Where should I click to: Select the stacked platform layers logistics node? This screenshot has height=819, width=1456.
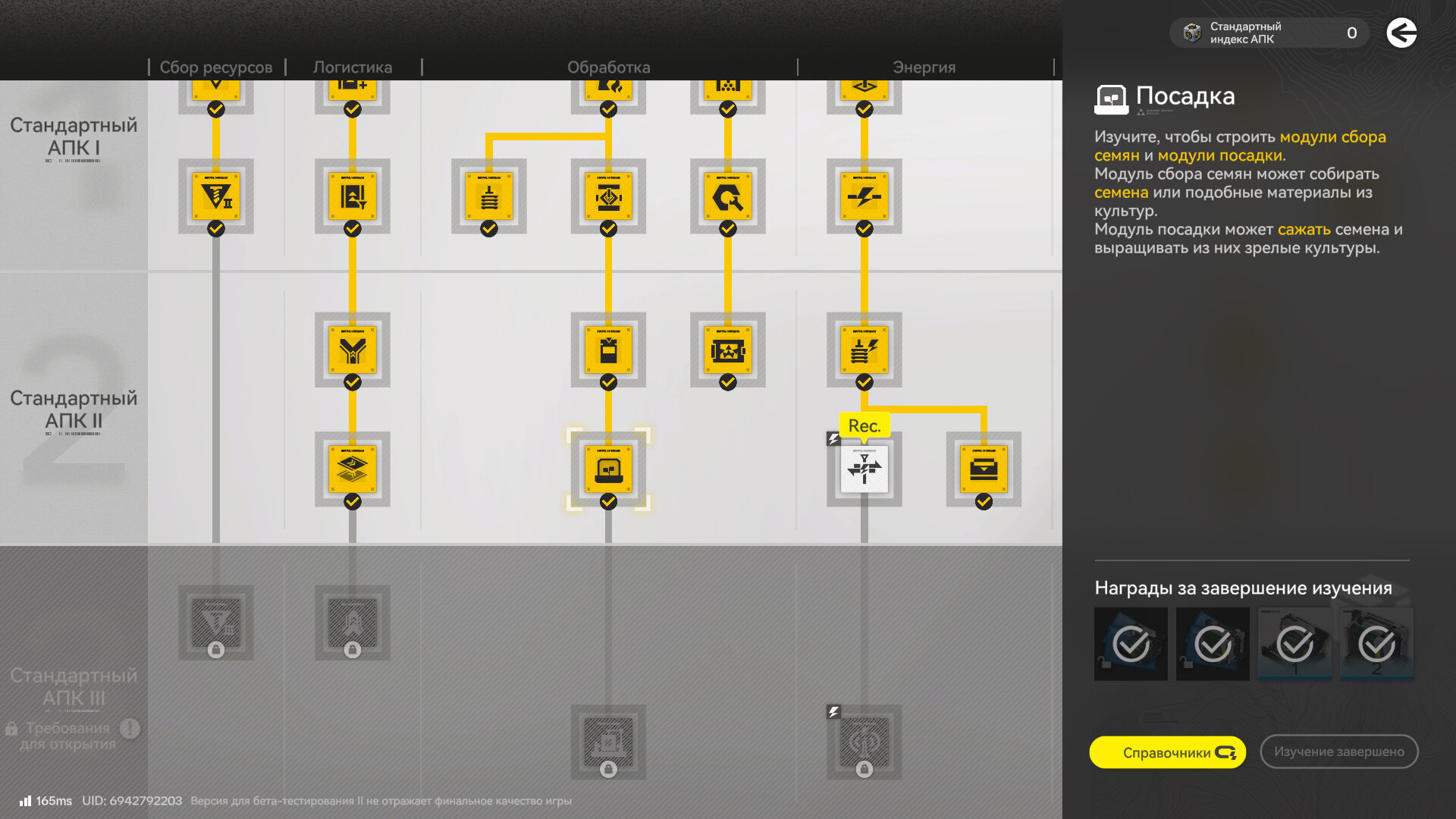[353, 469]
